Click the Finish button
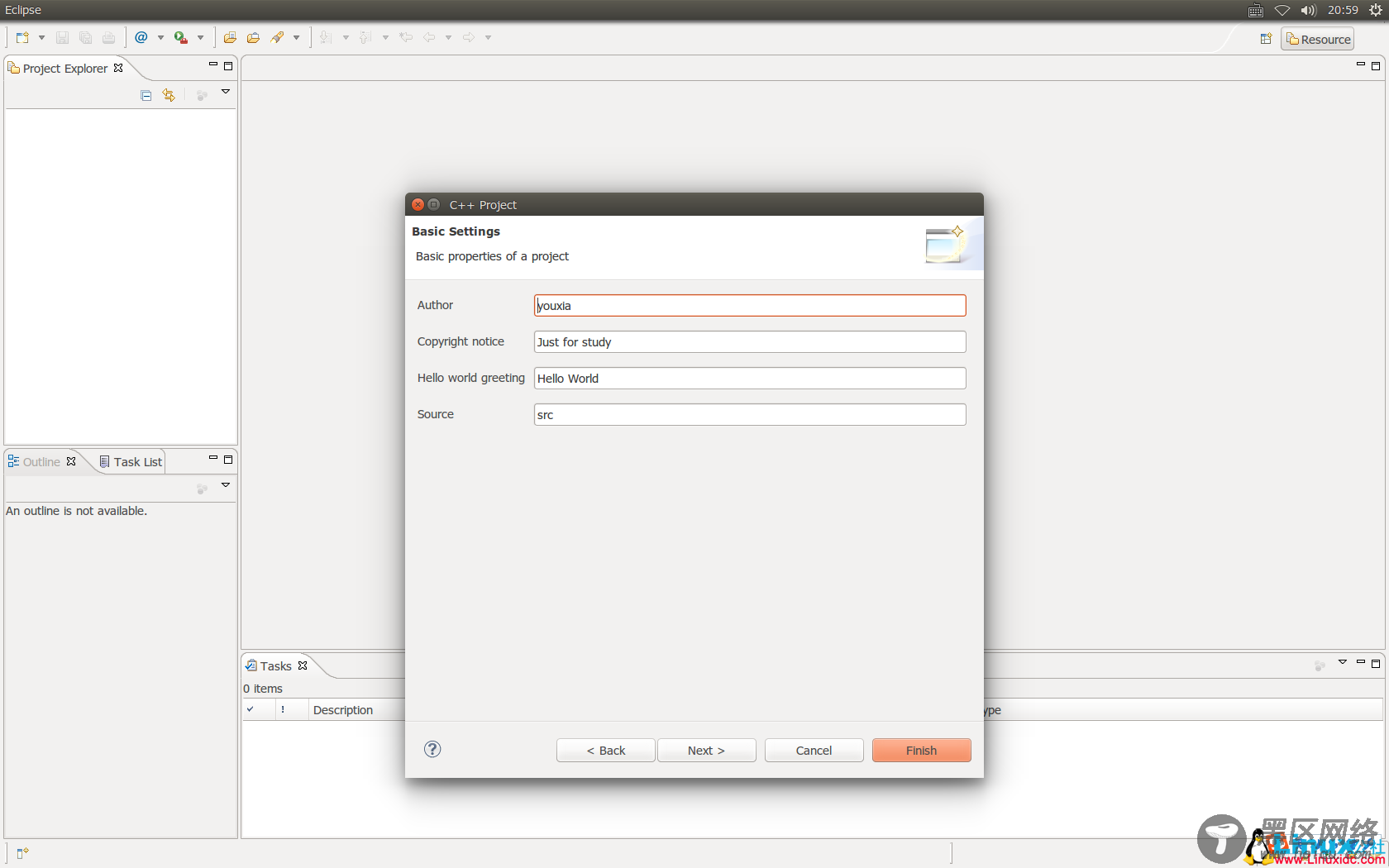The height and width of the screenshot is (868, 1389). point(922,751)
